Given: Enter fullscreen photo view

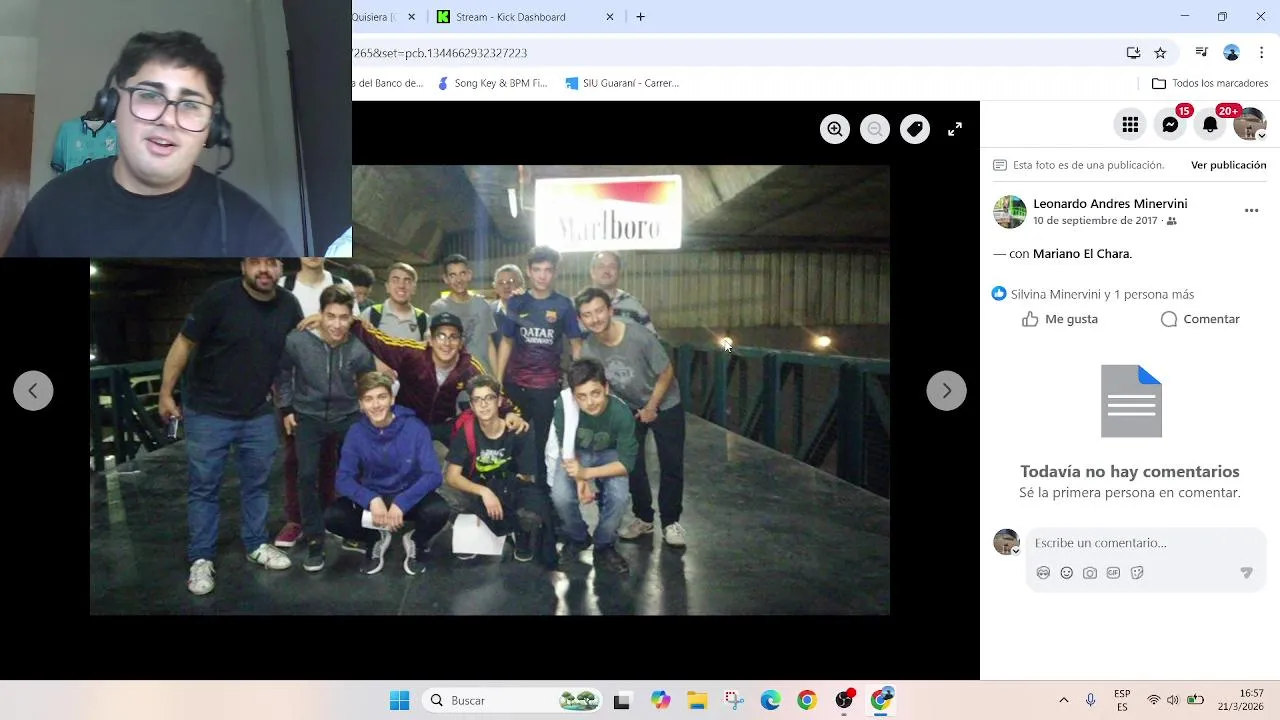Looking at the screenshot, I should 955,129.
